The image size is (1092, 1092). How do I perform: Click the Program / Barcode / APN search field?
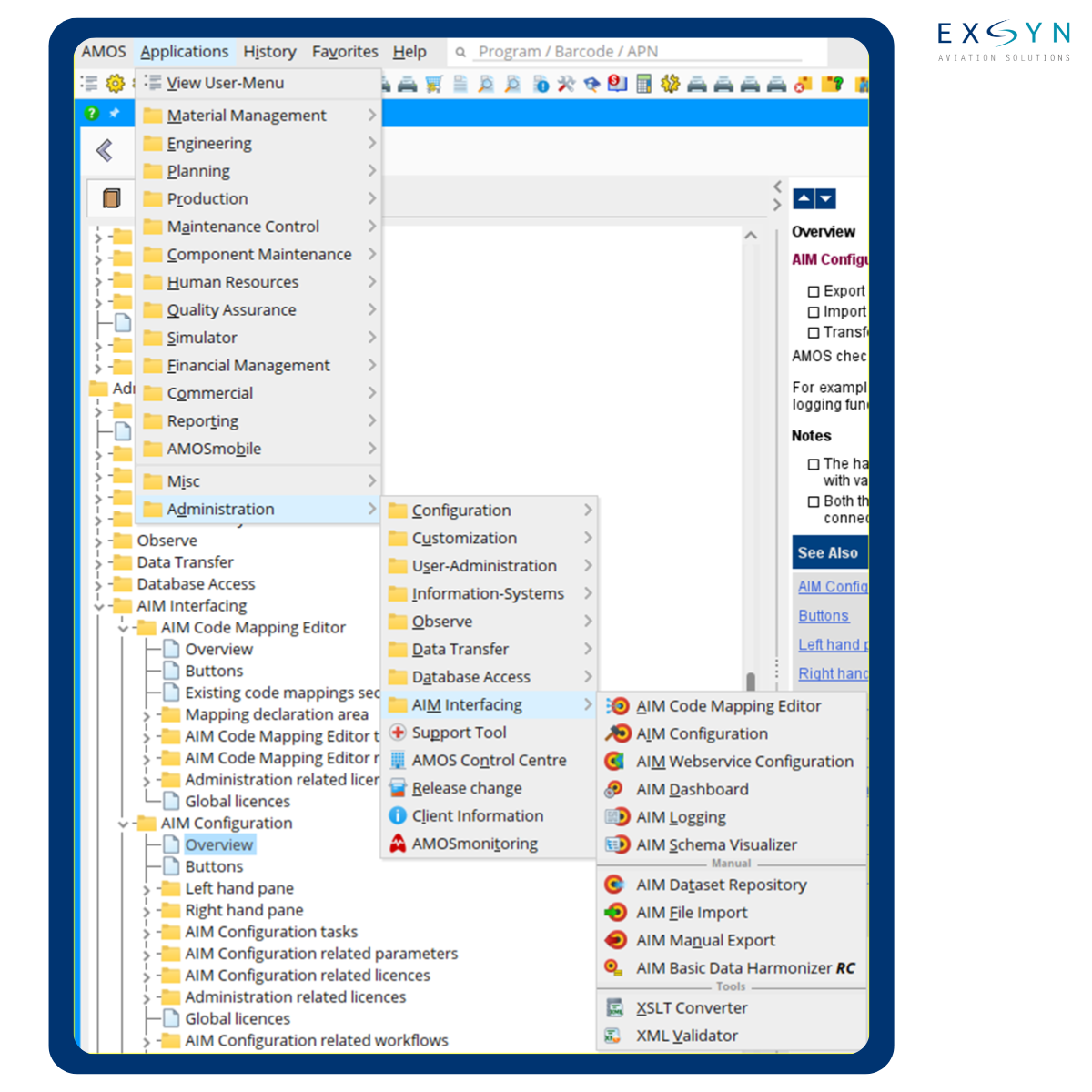coord(637,52)
